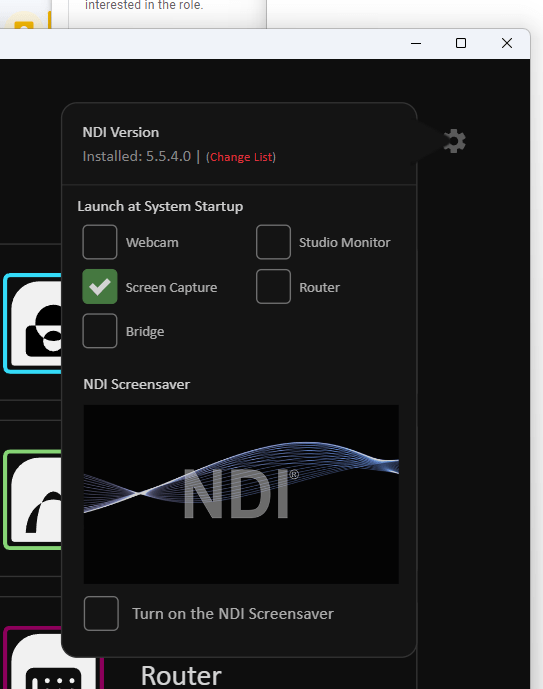Screen dimensions: 543x689
Task: Click the Screen Capture label text
Action: click(x=171, y=287)
